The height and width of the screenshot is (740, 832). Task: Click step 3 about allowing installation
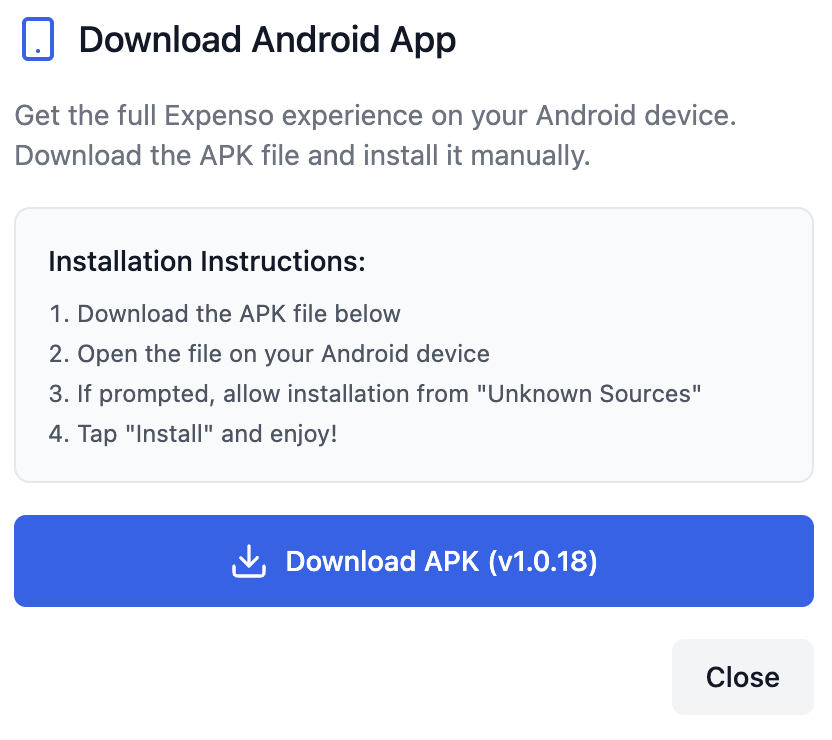pos(375,394)
